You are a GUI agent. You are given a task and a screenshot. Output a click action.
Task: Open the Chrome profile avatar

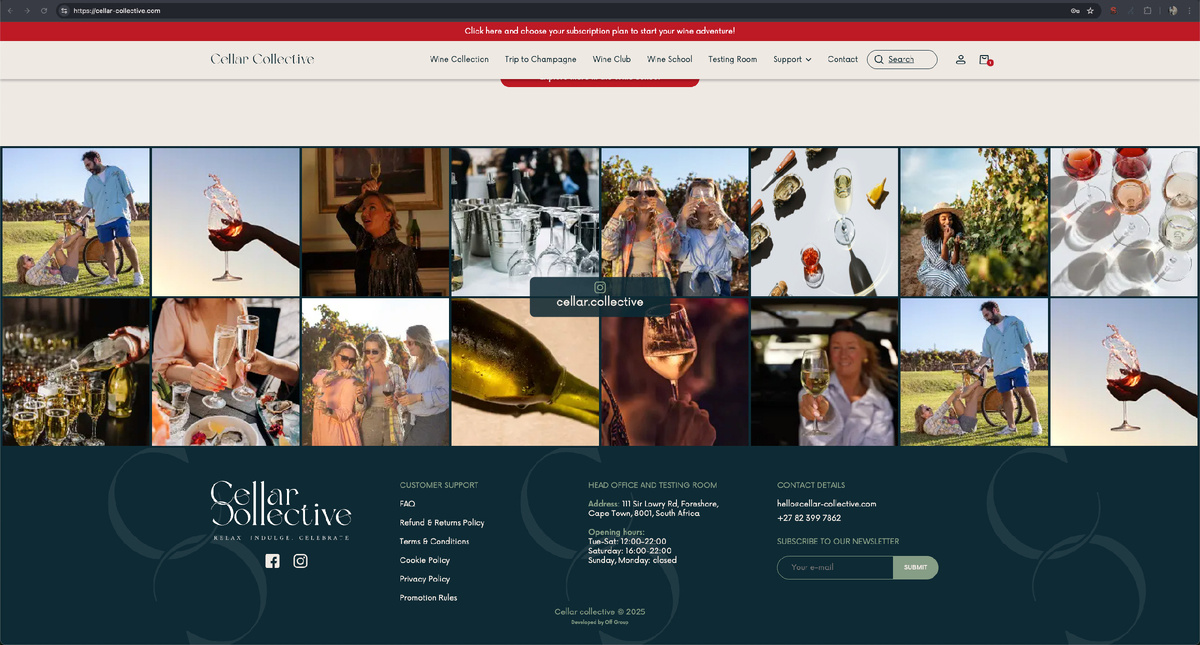click(x=1172, y=11)
